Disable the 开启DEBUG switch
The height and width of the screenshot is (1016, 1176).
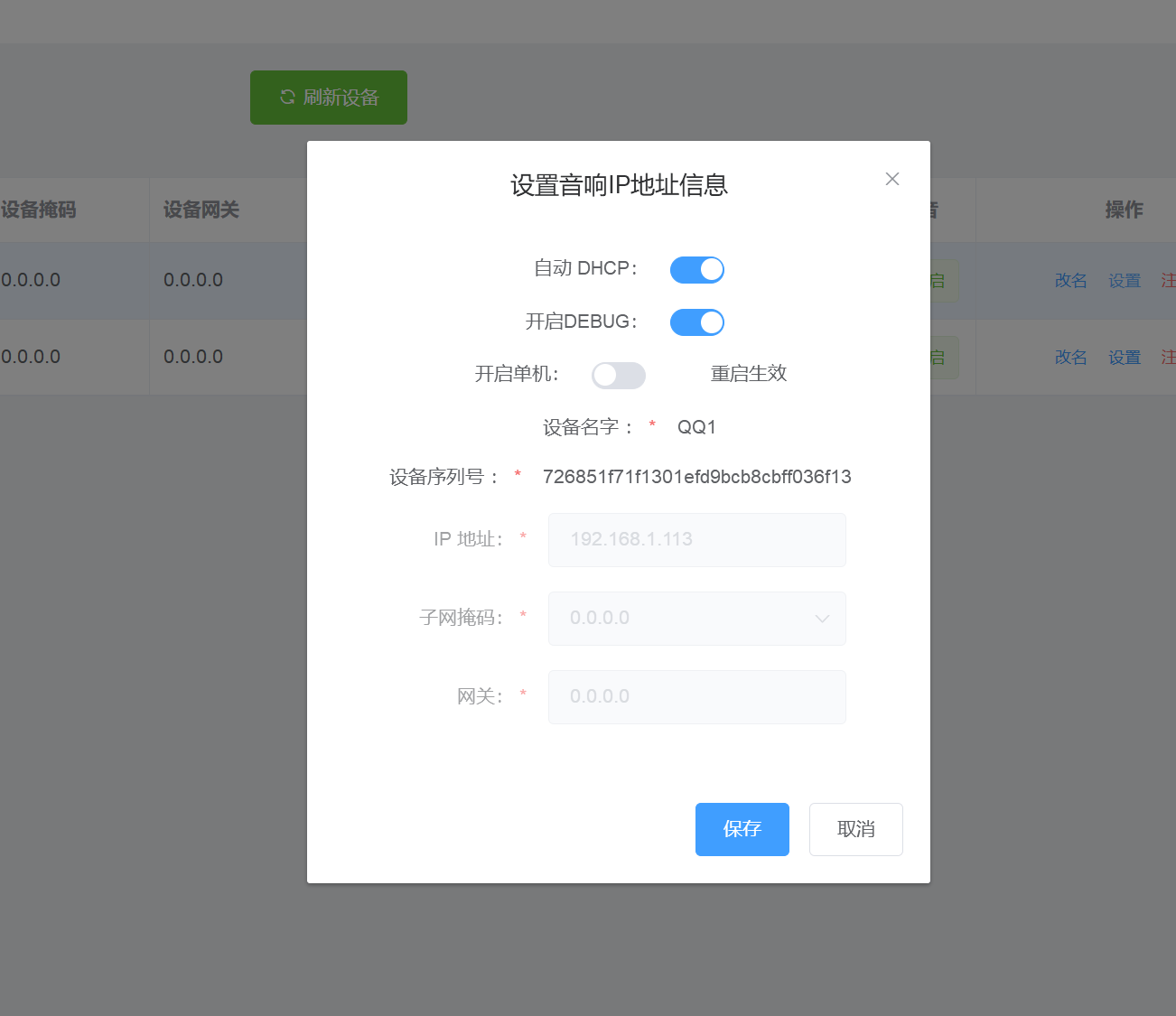[696, 322]
